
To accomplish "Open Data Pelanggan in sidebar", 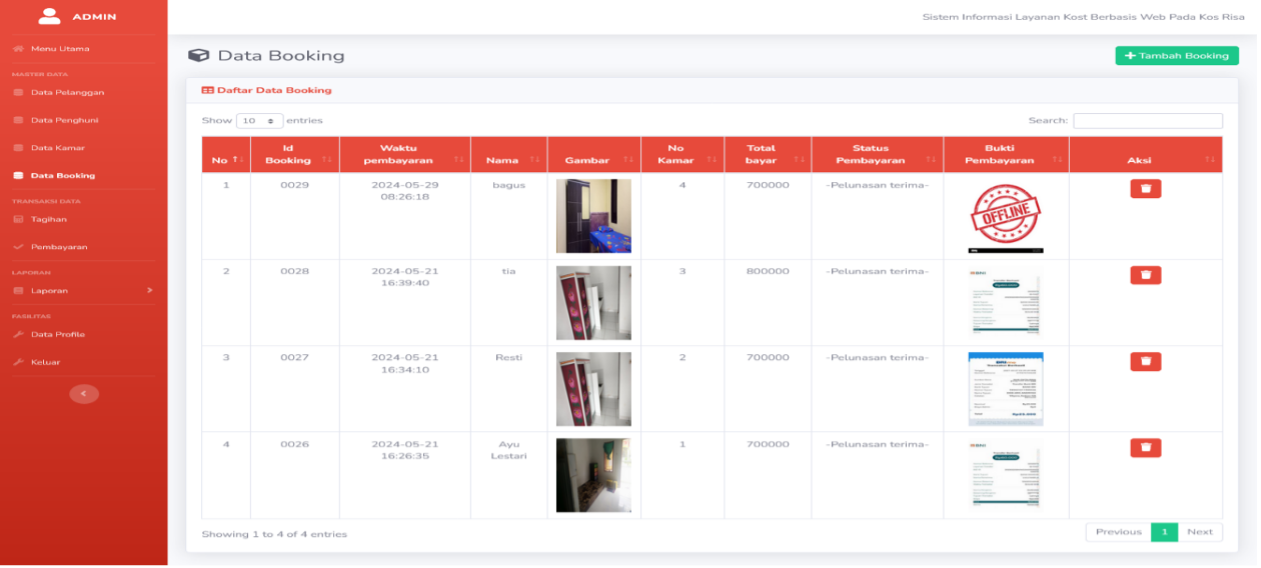I will [x=67, y=93].
